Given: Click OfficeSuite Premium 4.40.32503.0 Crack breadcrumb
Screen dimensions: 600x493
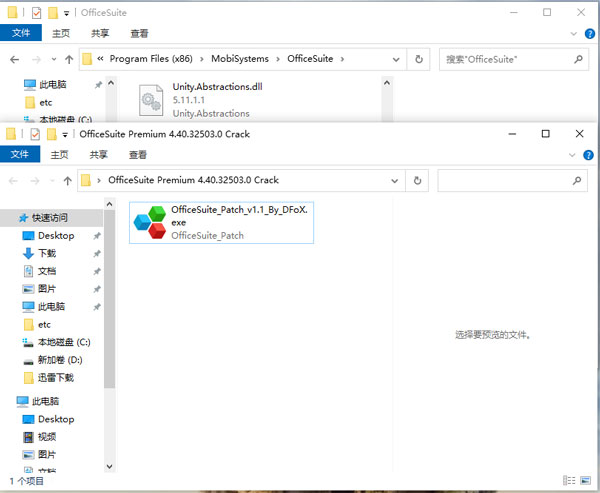Looking at the screenshot, I should [x=193, y=180].
